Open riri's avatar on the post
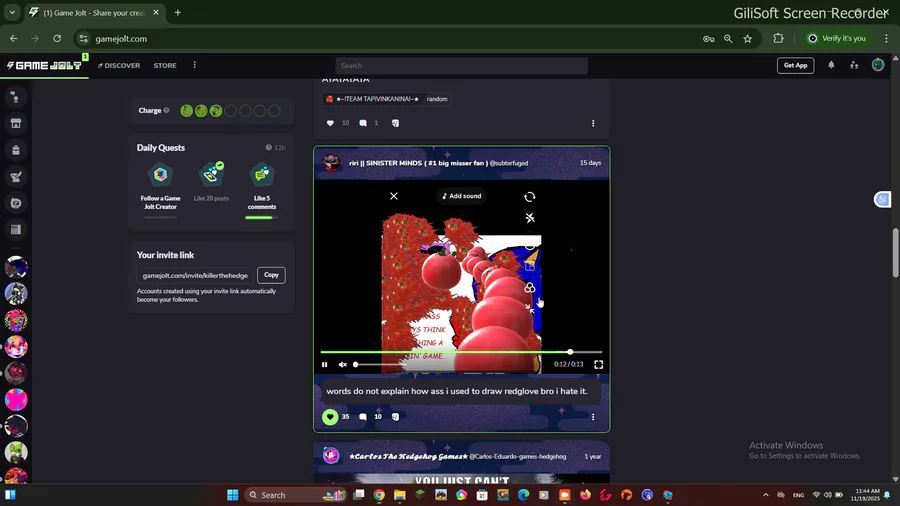Image resolution: width=900 pixels, height=506 pixels. [x=331, y=163]
